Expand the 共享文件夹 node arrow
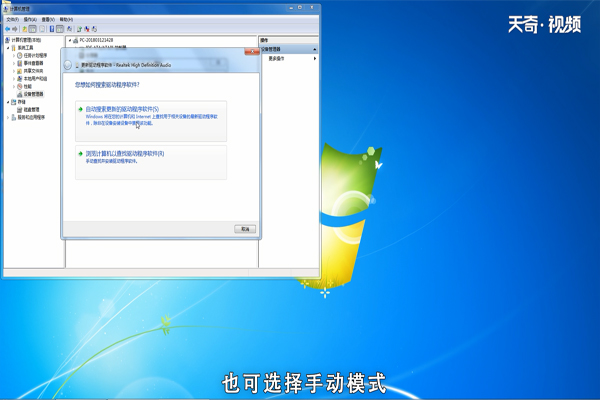600x400 pixels. [14, 71]
